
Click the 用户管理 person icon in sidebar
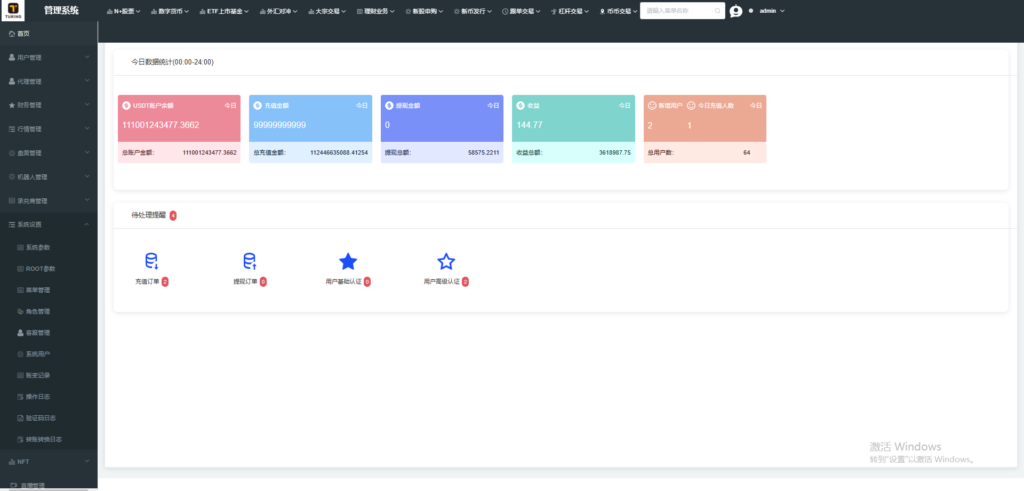click(12, 57)
